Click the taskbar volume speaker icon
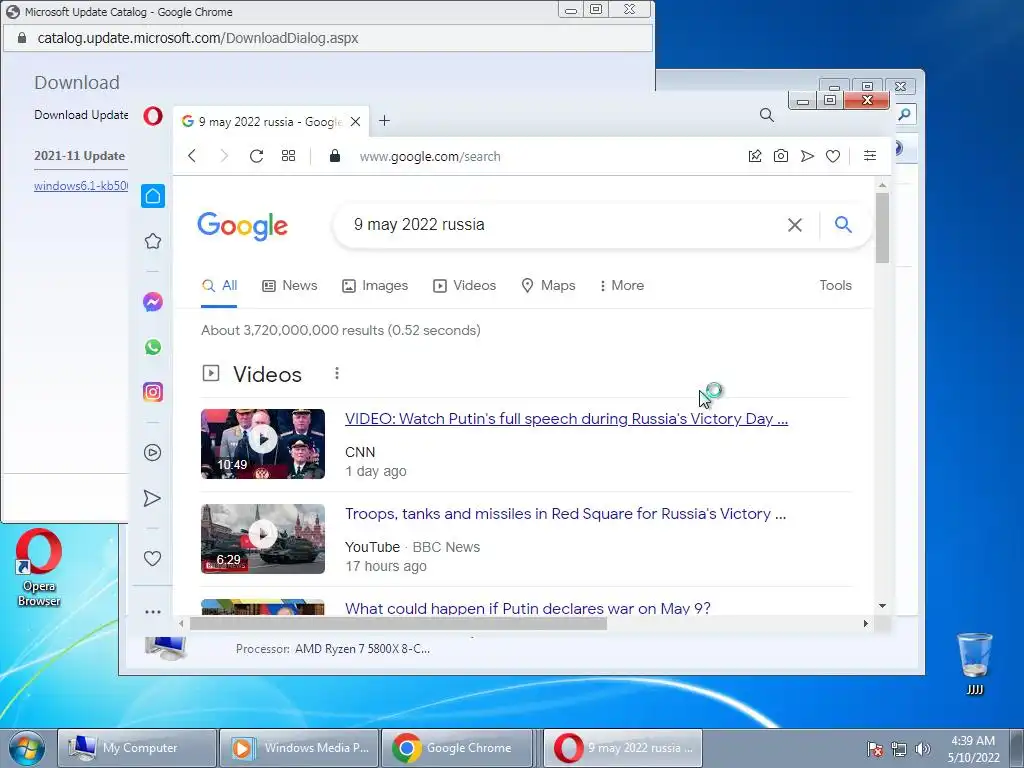Image resolution: width=1024 pixels, height=768 pixels. (923, 749)
